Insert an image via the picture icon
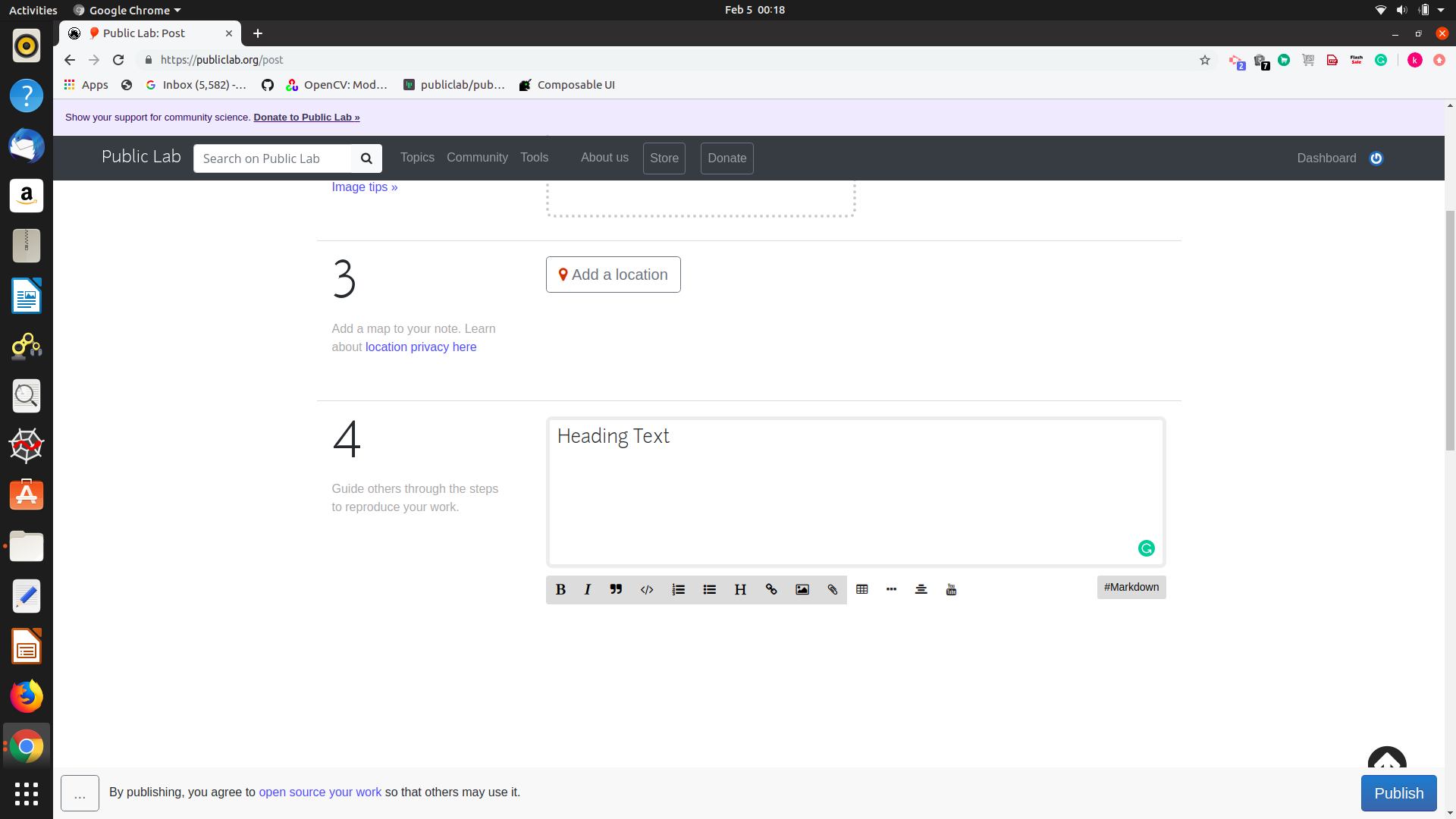 click(x=802, y=589)
